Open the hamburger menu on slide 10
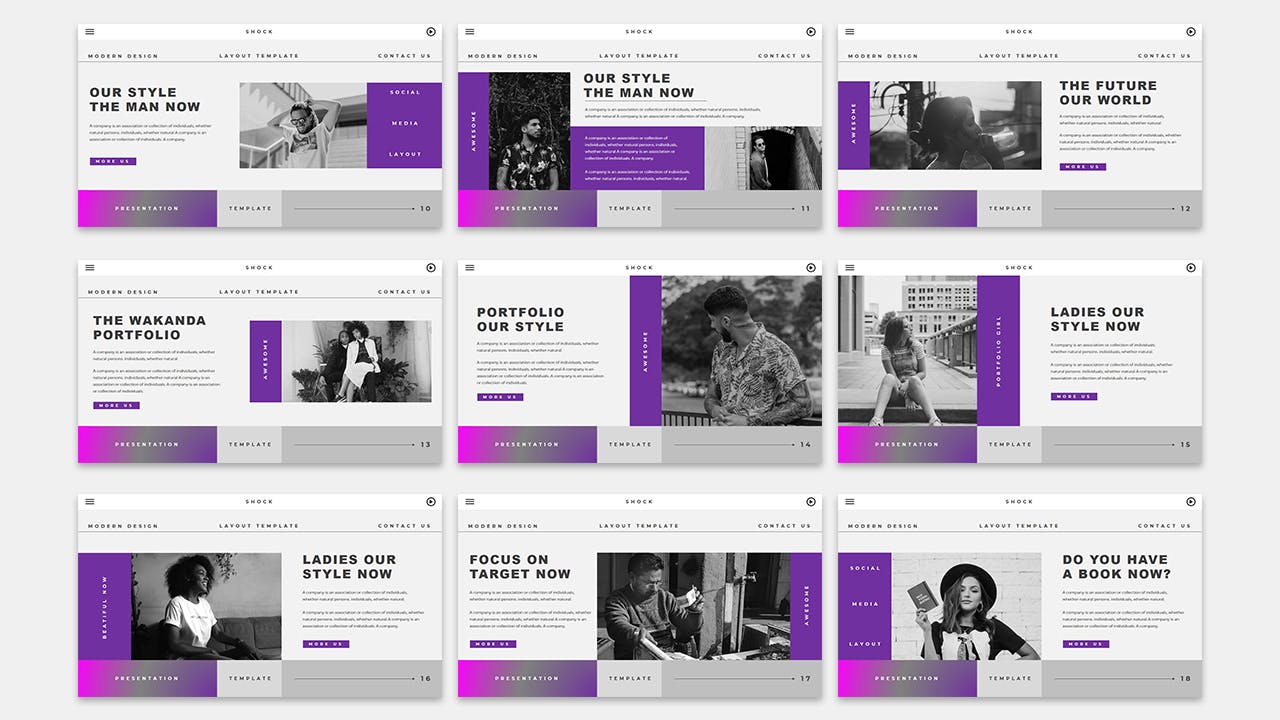 pos(90,32)
